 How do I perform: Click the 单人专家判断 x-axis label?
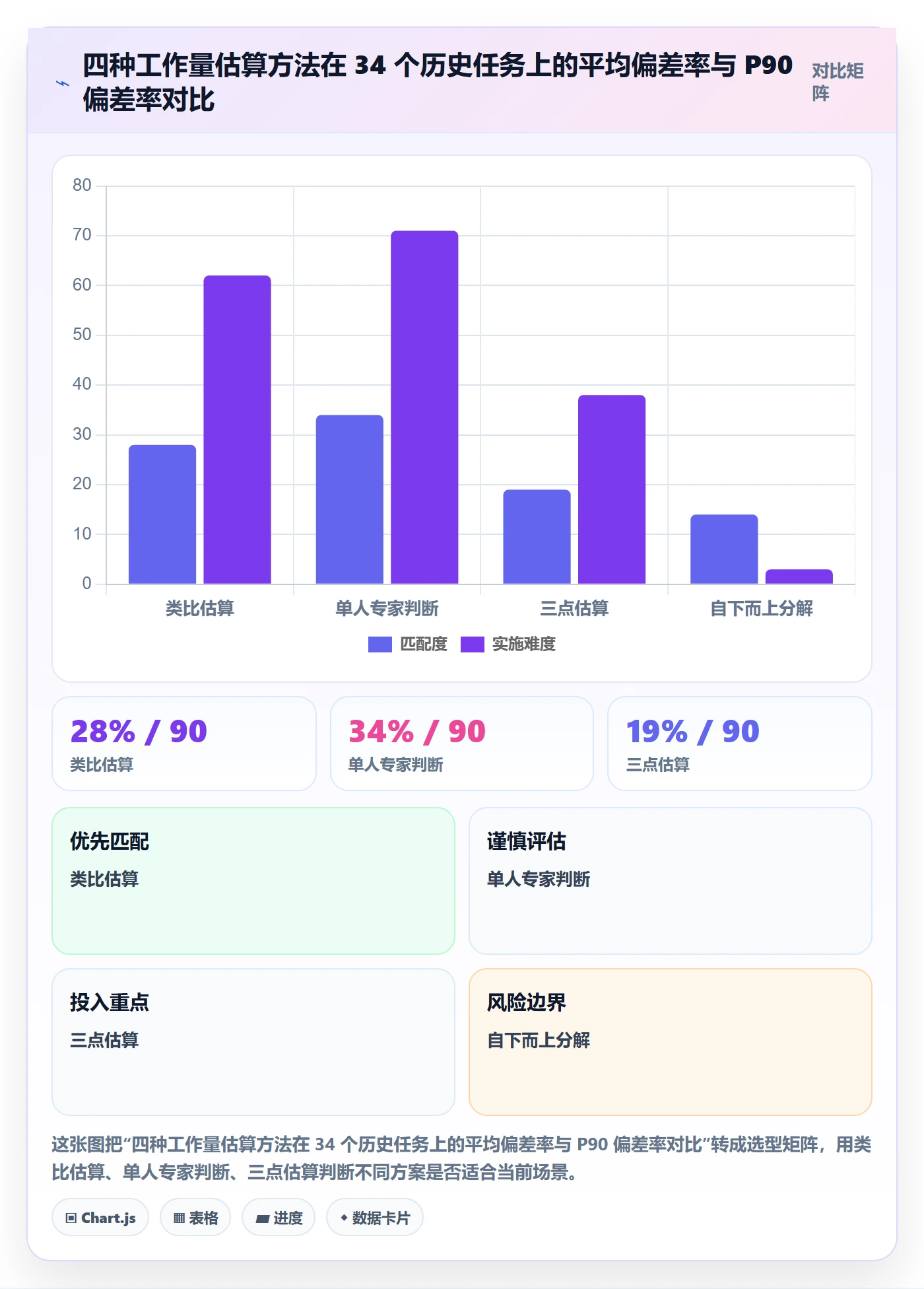[387, 608]
